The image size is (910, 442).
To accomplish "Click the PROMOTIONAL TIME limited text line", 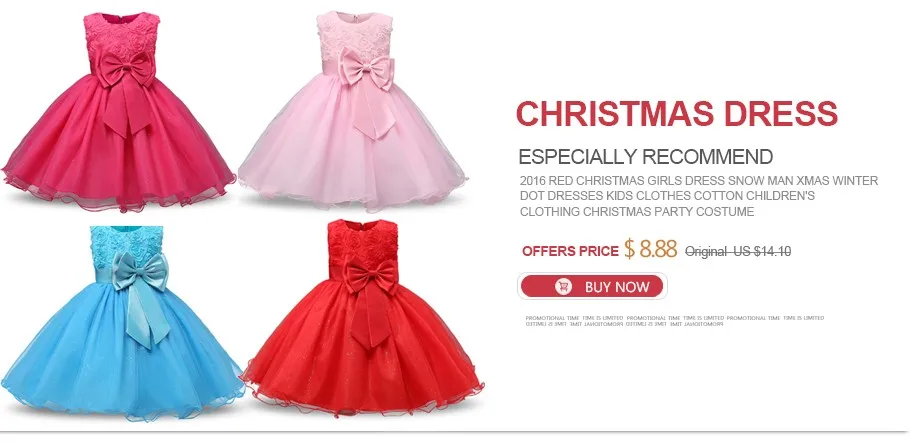I will [x=674, y=318].
